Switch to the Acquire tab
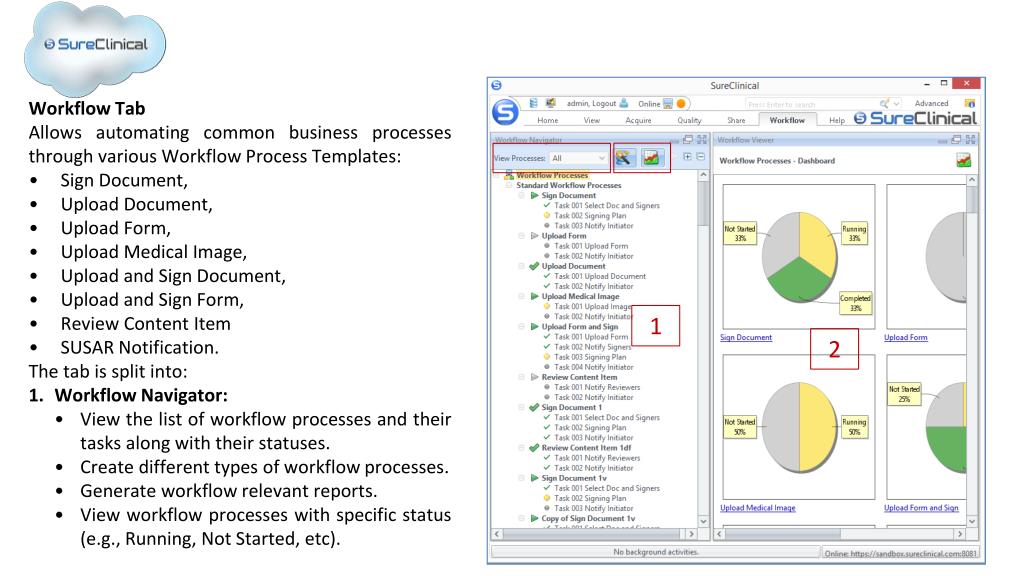 (638, 120)
